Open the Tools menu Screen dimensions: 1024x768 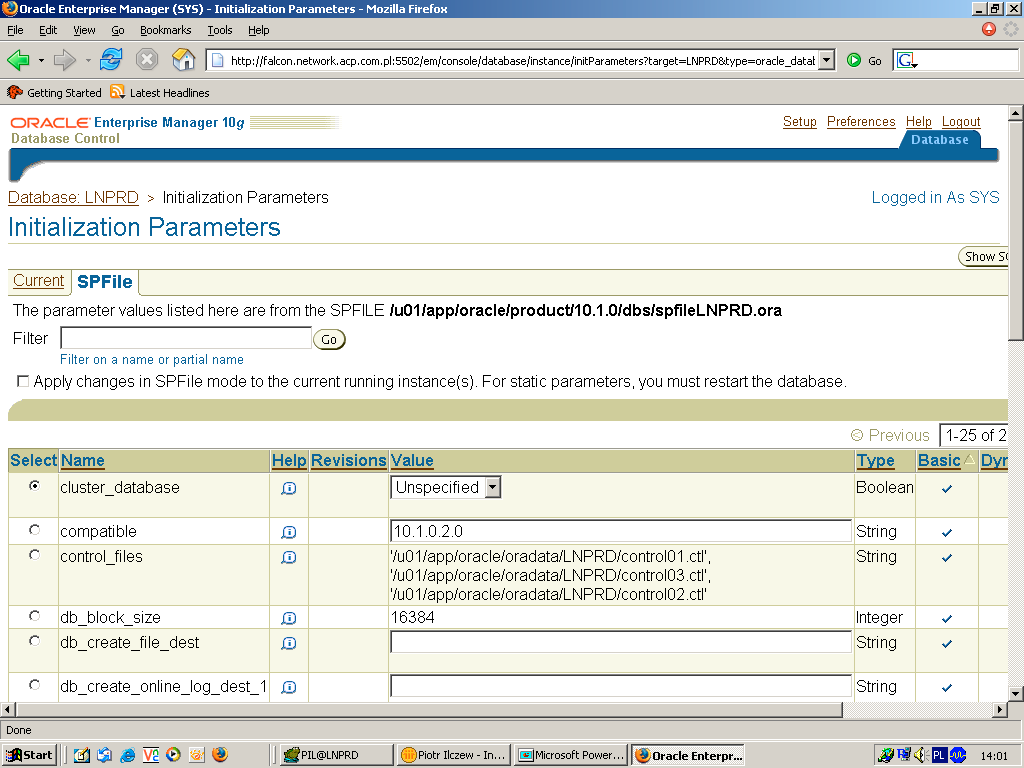coord(219,30)
